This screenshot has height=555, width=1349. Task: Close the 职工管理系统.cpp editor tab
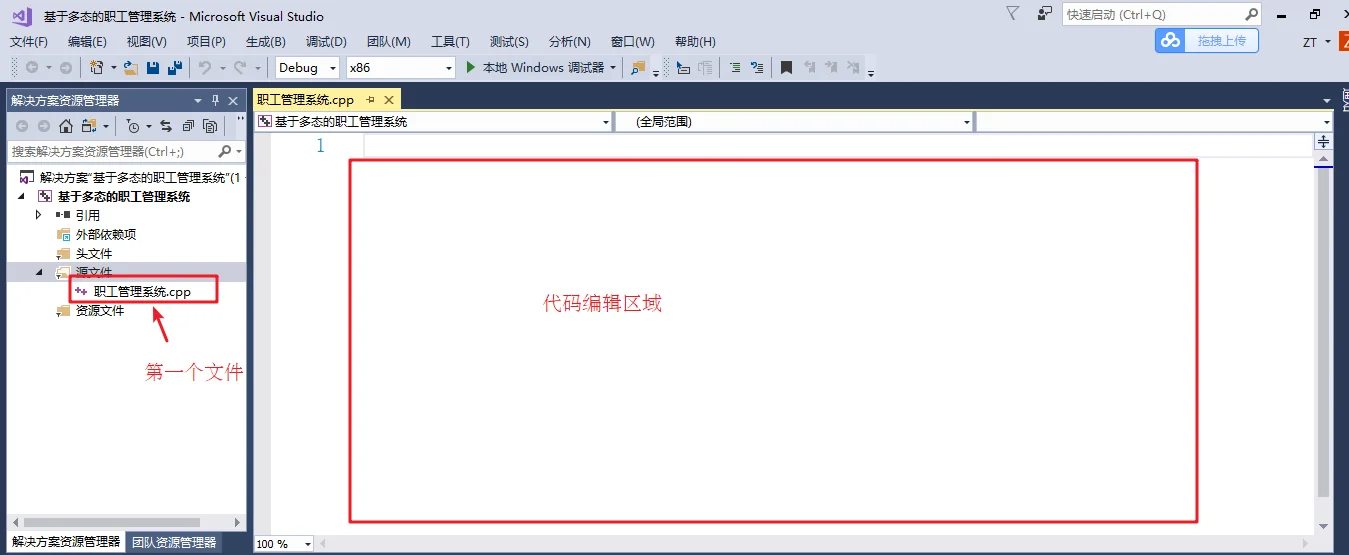(390, 99)
